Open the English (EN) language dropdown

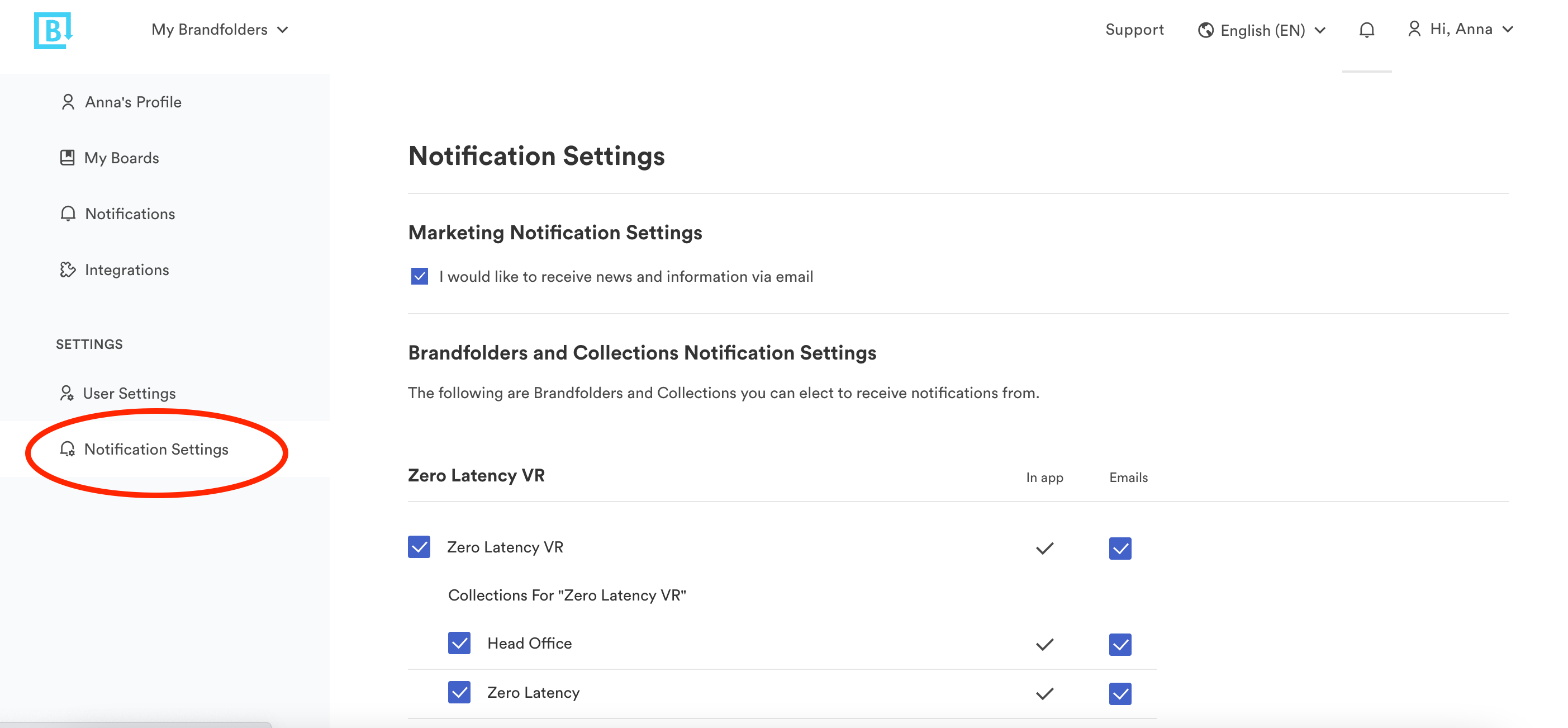tap(1262, 30)
